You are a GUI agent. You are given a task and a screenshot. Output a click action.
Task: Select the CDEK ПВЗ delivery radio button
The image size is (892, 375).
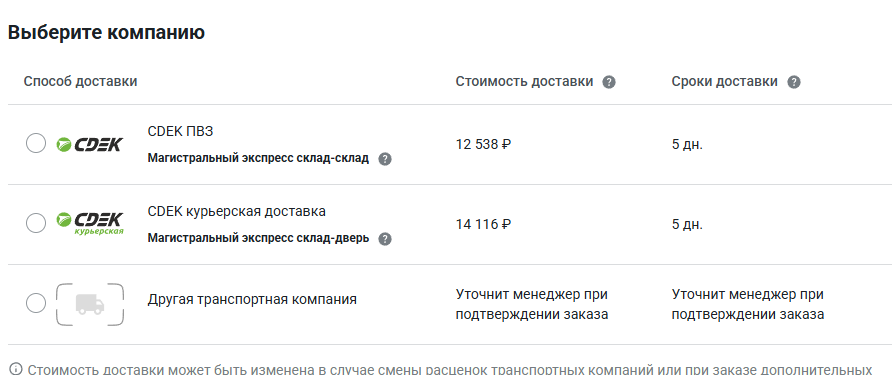pyautogui.click(x=36, y=143)
